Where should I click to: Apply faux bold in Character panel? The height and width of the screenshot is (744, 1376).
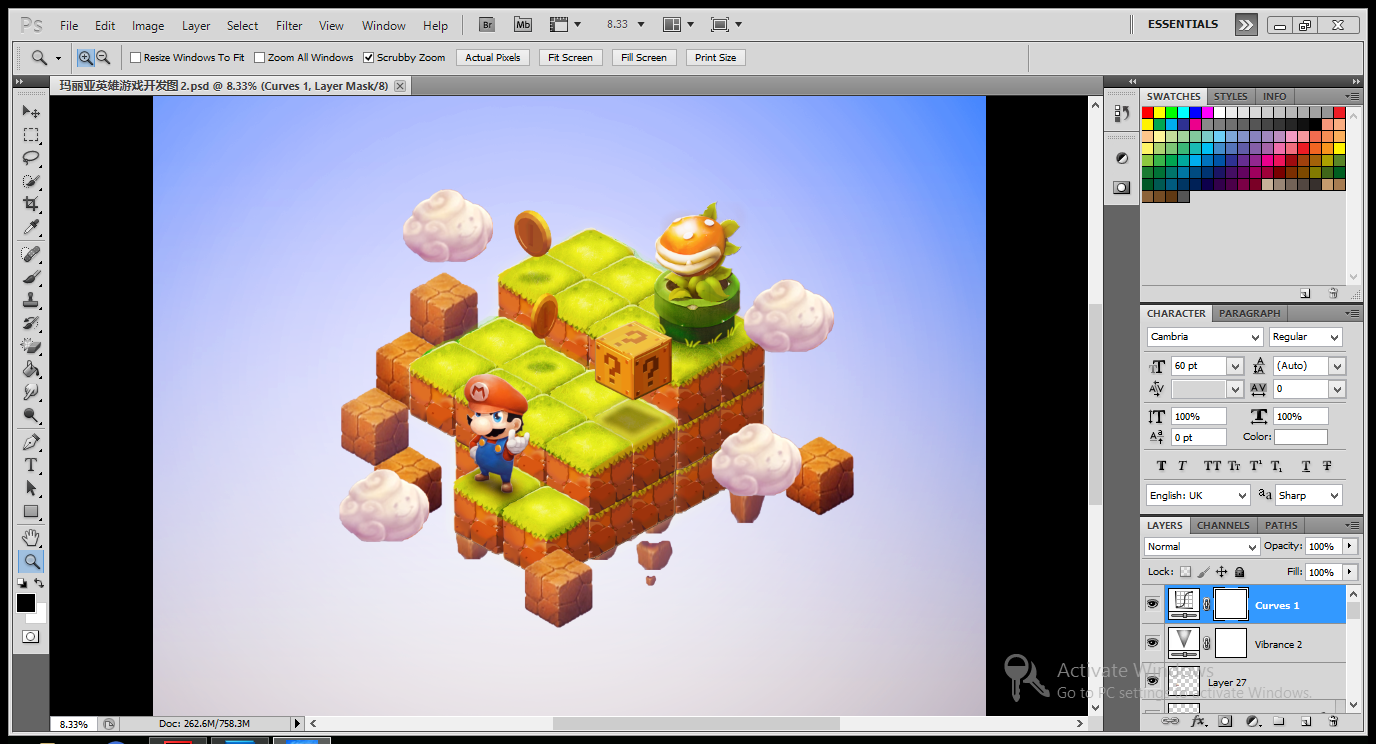(x=1161, y=466)
